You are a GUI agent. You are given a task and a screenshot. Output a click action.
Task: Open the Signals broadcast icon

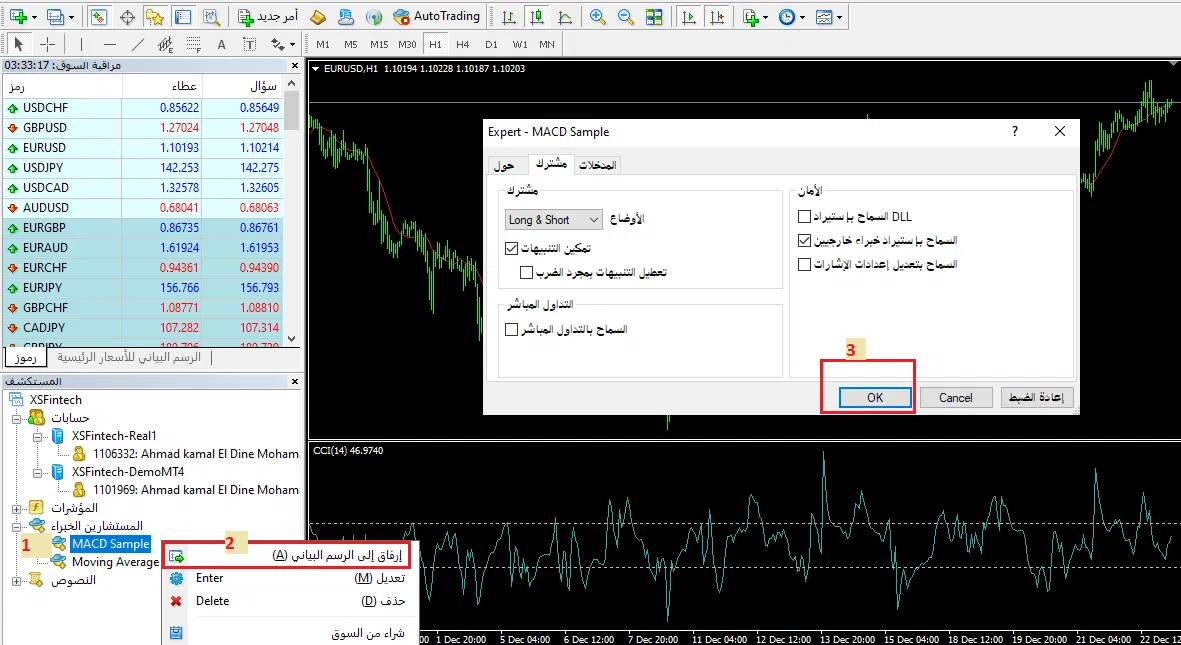click(373, 16)
